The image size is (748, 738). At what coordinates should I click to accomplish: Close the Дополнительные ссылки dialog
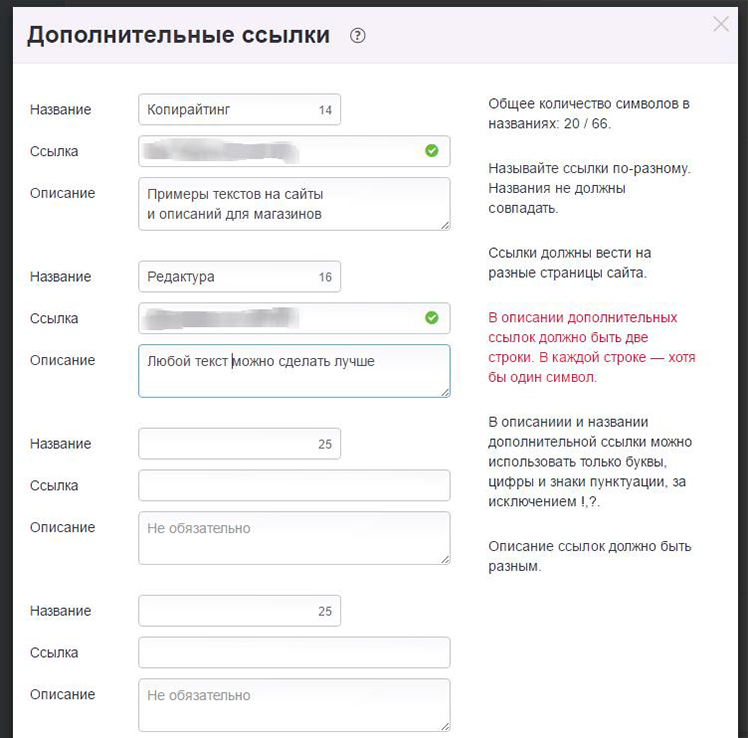click(x=720, y=24)
